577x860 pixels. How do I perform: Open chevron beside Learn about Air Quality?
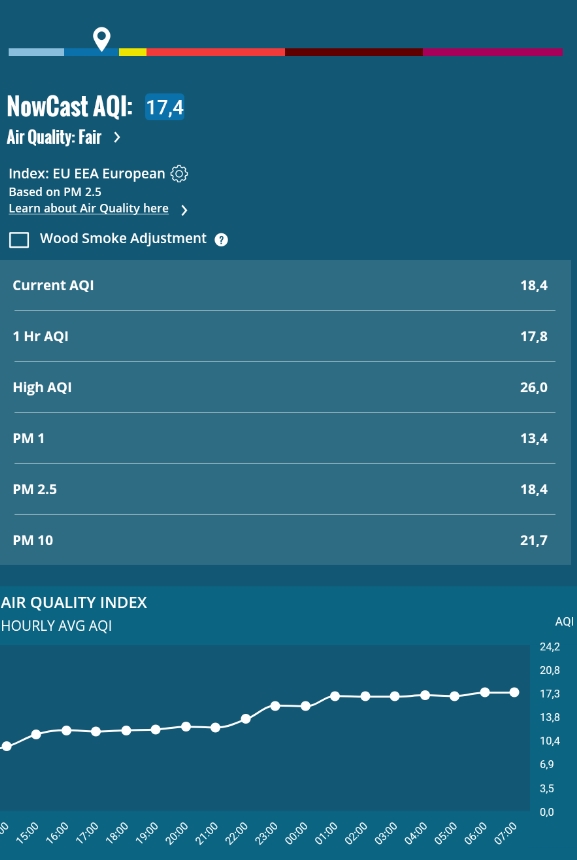point(184,210)
